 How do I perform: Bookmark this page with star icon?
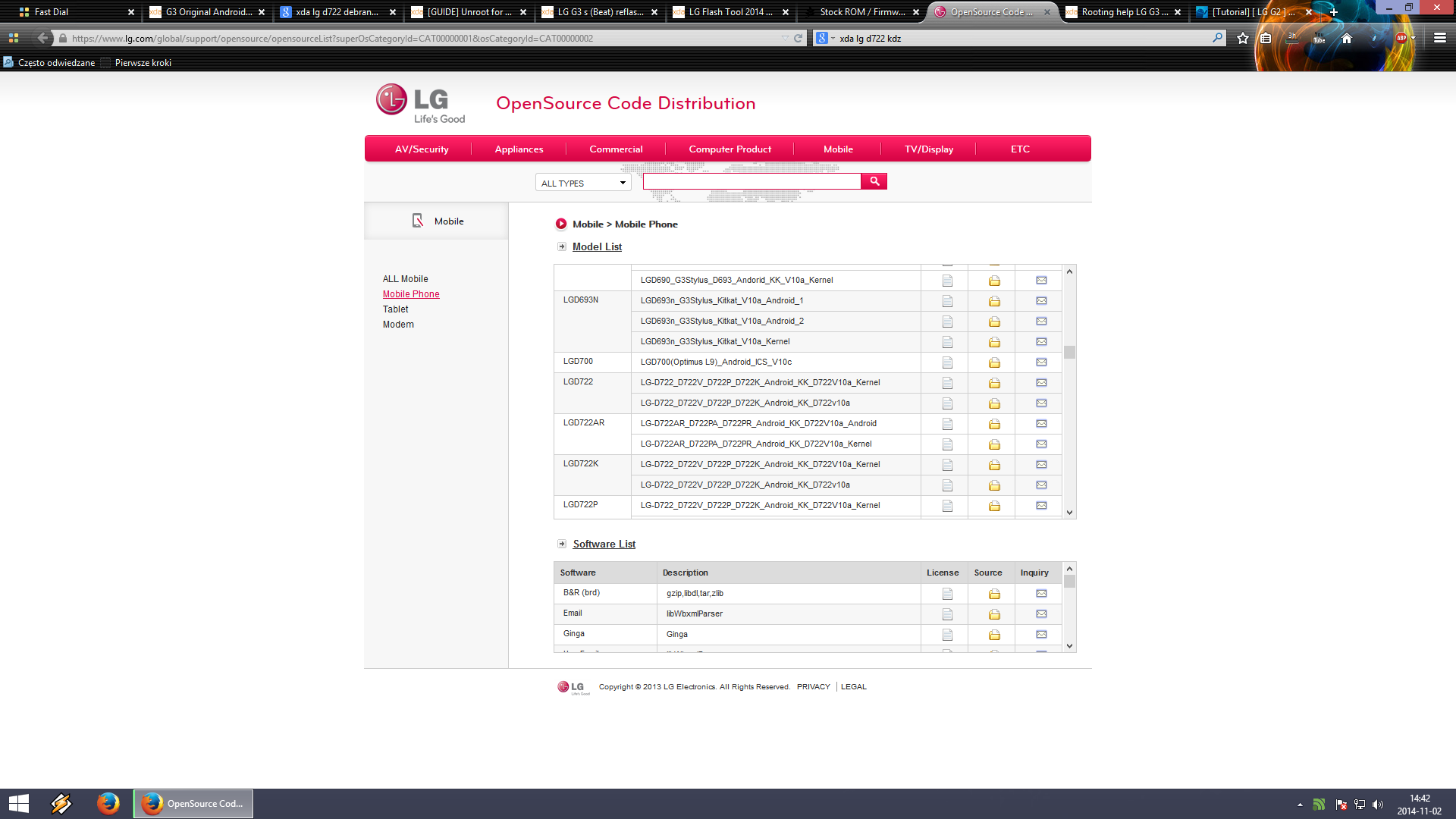(x=1243, y=38)
